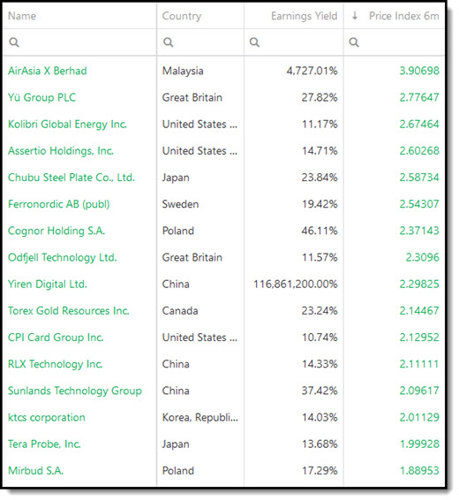Open Torex Gold Resources Inc. link
Image resolution: width=459 pixels, height=500 pixels.
pyautogui.click(x=68, y=311)
